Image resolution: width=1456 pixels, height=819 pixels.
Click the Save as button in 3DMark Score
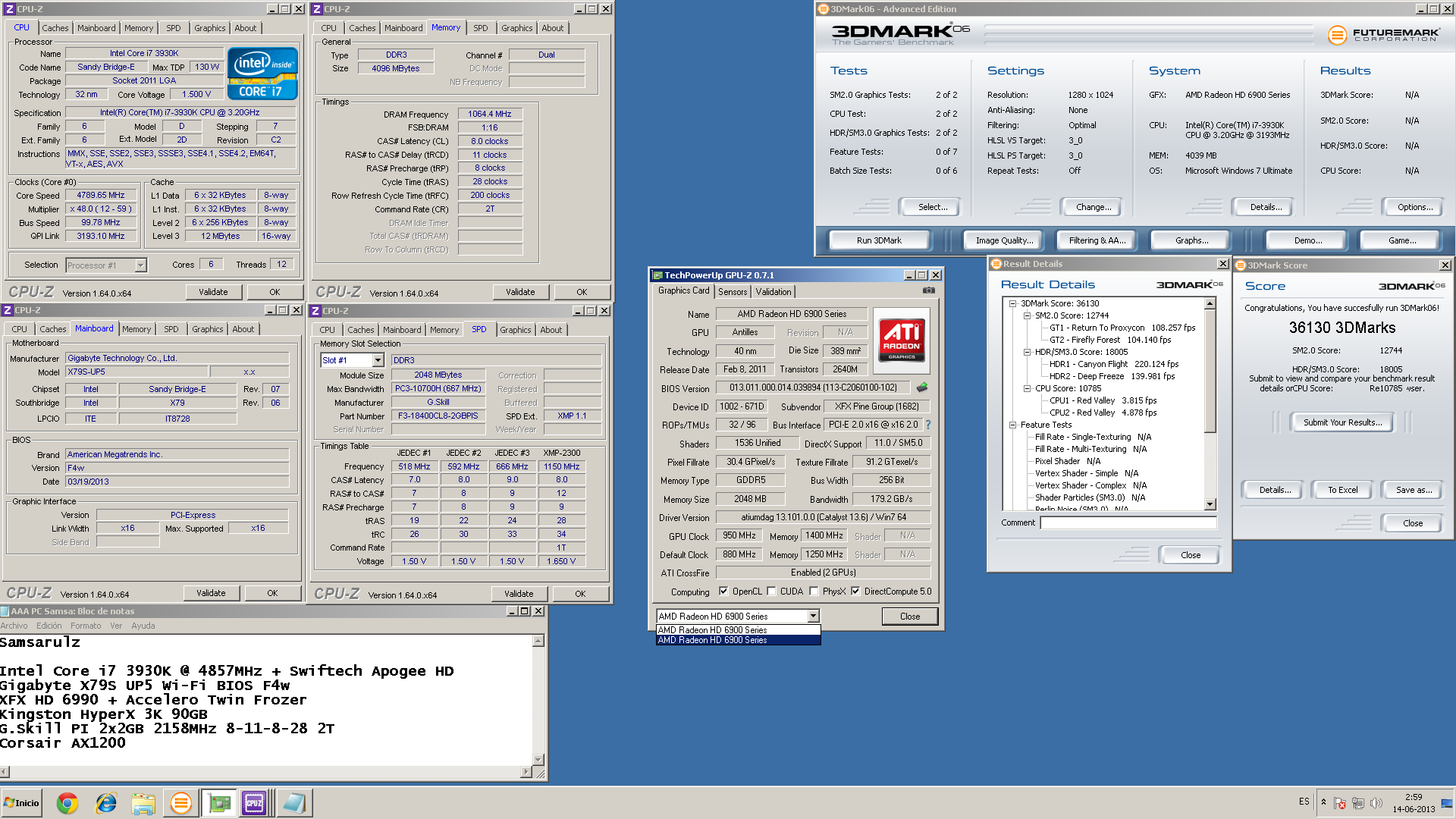(1414, 490)
